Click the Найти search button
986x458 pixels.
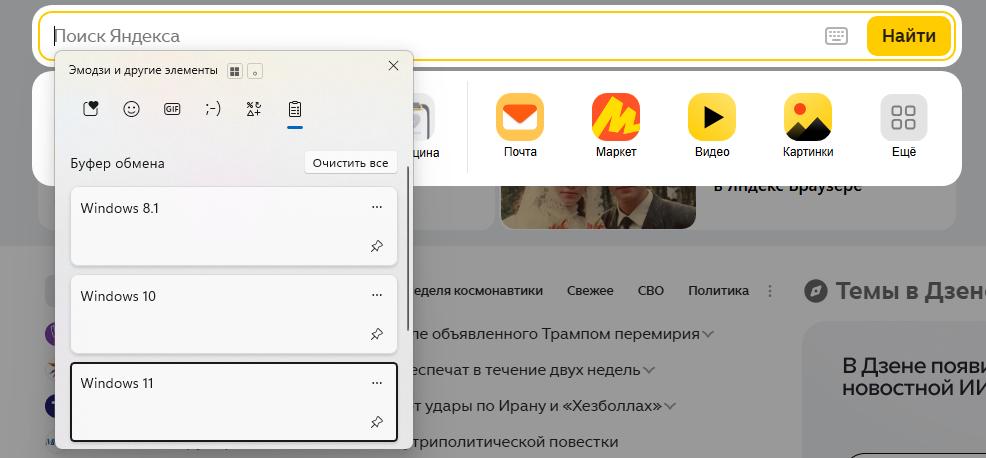[x=908, y=36]
